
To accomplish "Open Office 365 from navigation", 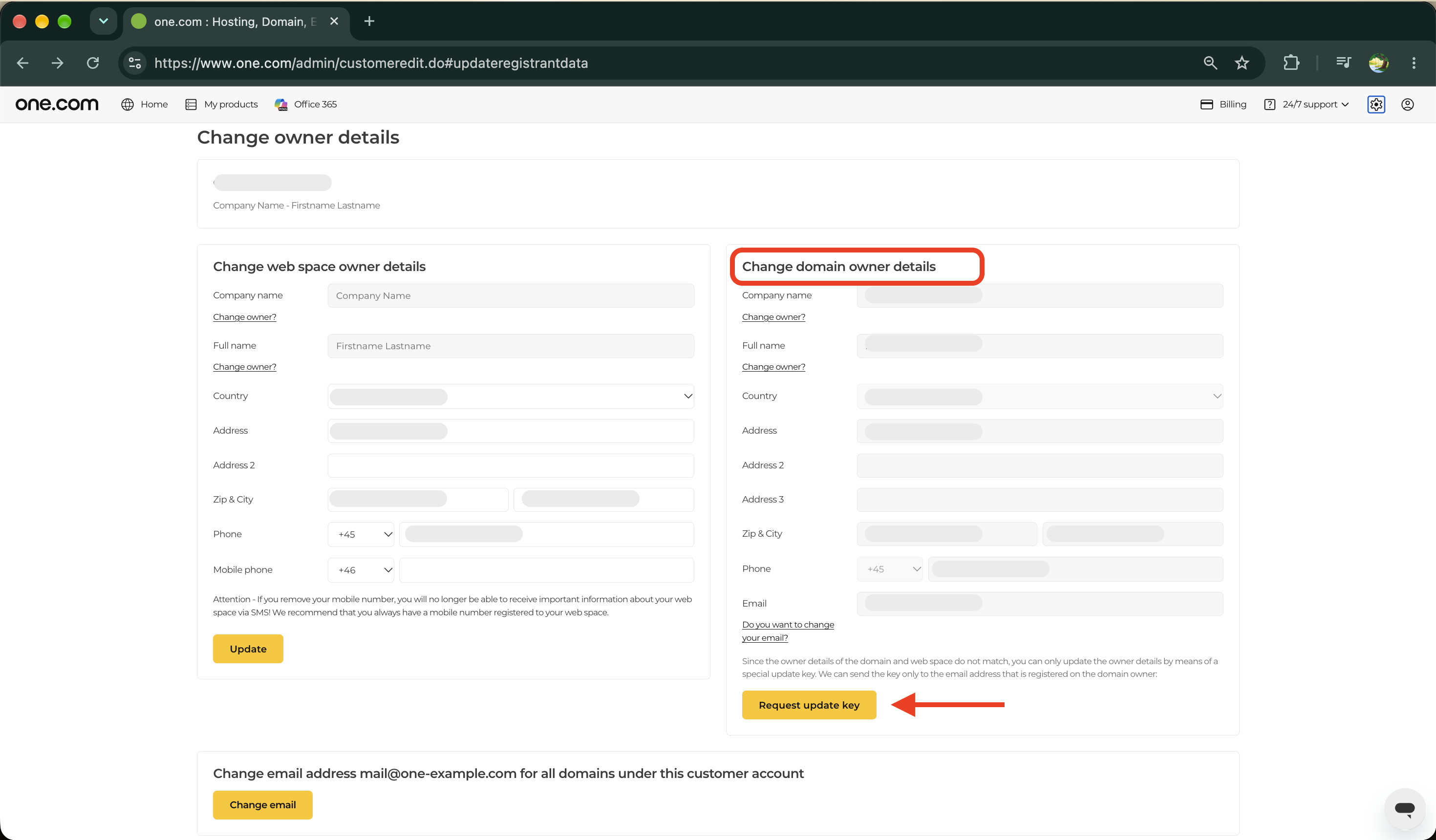I will click(x=305, y=104).
